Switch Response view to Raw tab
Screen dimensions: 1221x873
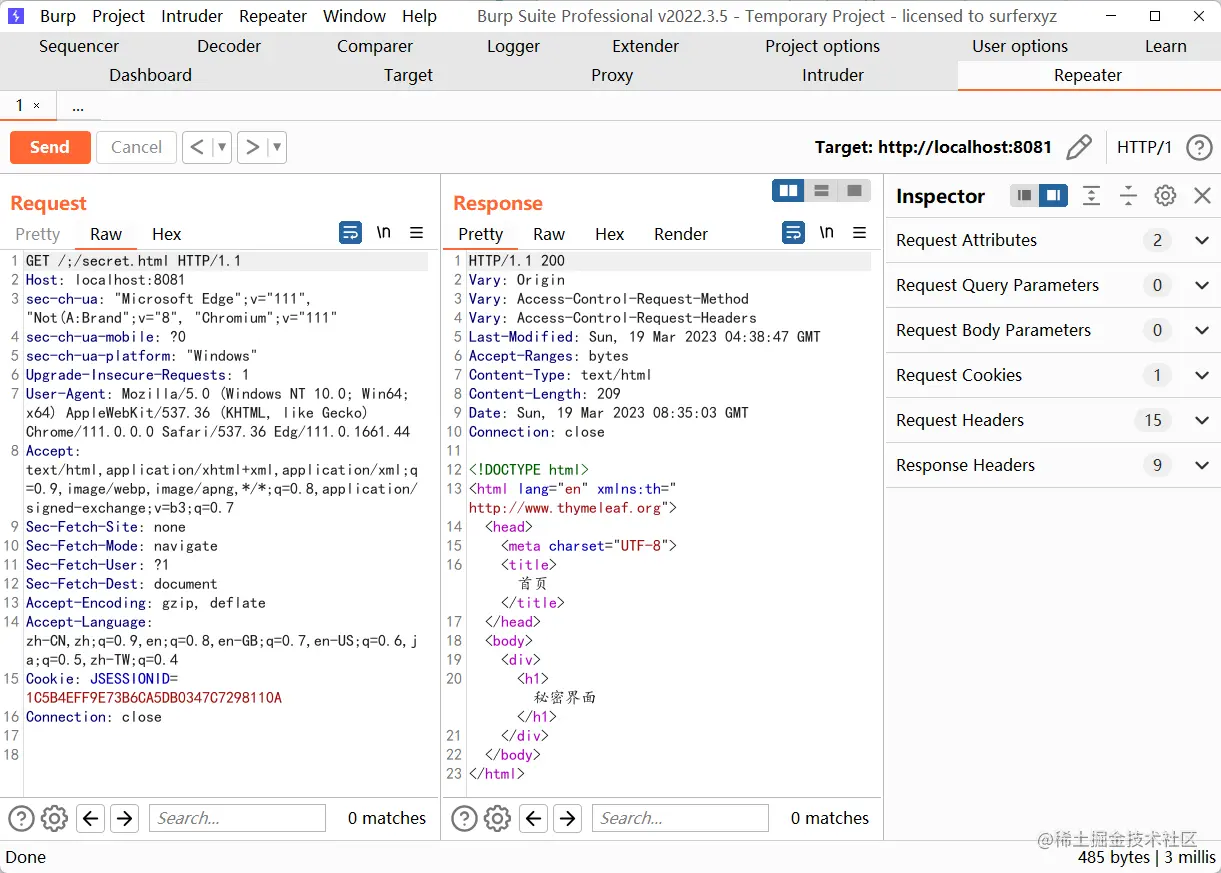point(549,234)
